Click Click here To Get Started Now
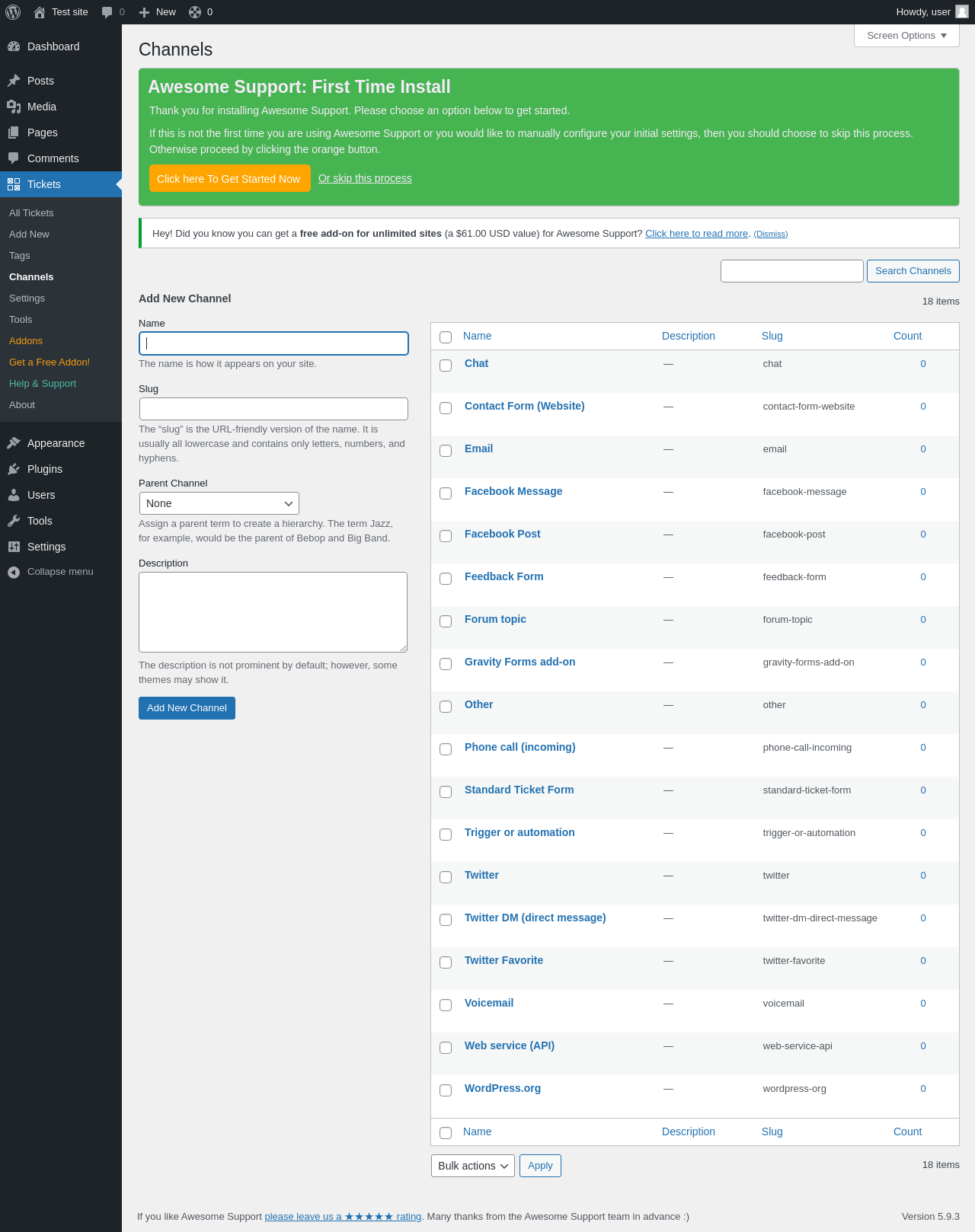 229,178
